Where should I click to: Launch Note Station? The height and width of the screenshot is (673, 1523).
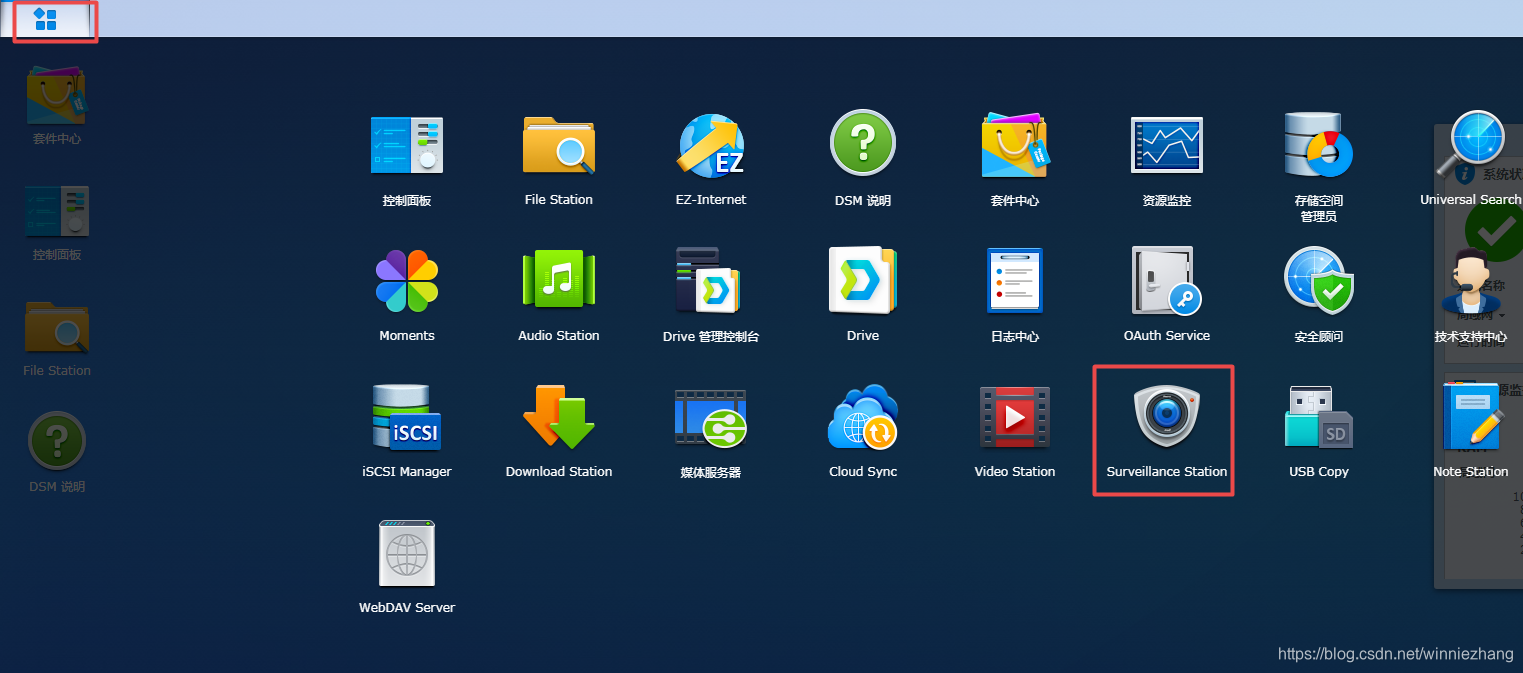coord(1471,417)
